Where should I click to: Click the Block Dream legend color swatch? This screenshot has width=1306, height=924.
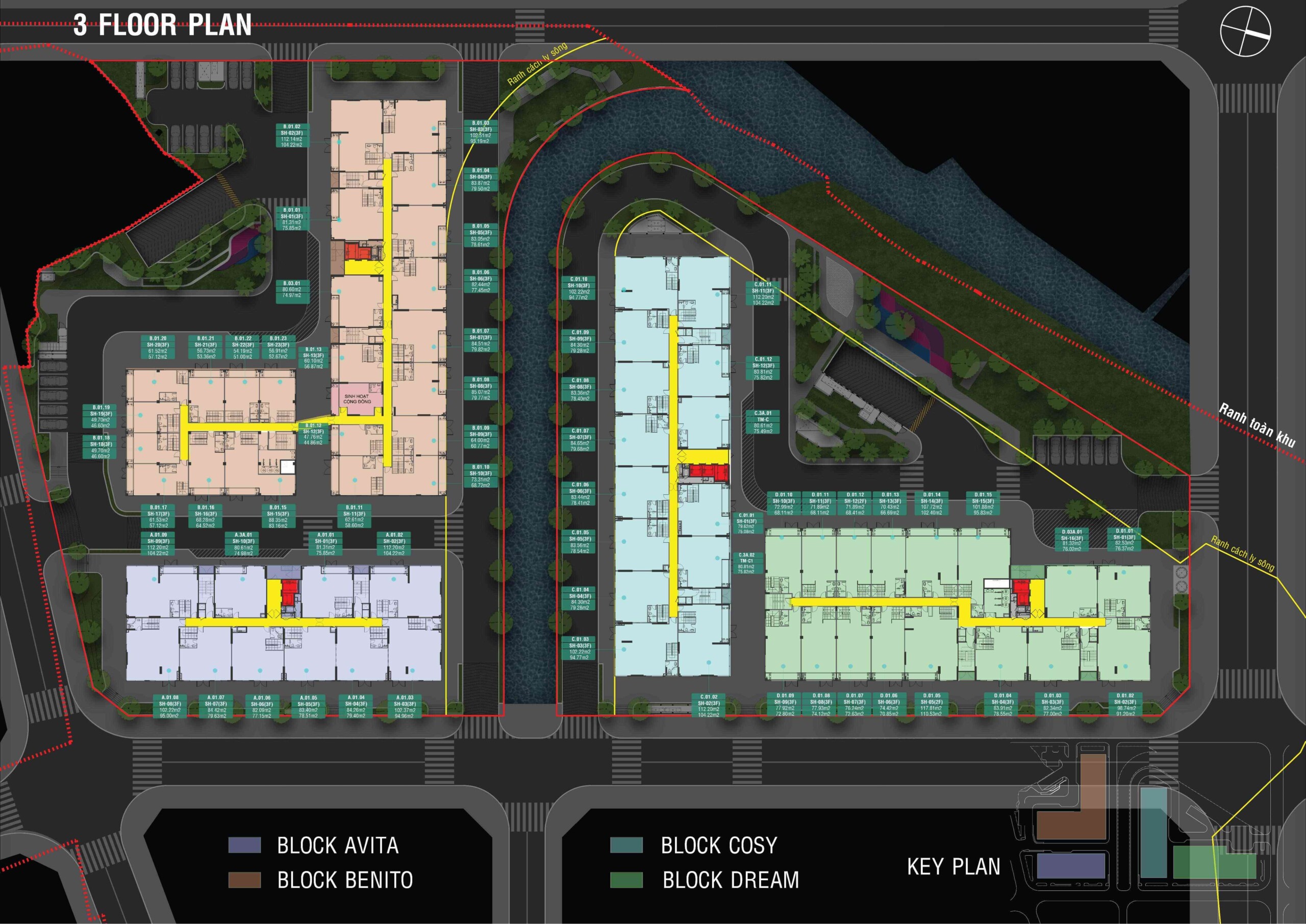point(626,880)
